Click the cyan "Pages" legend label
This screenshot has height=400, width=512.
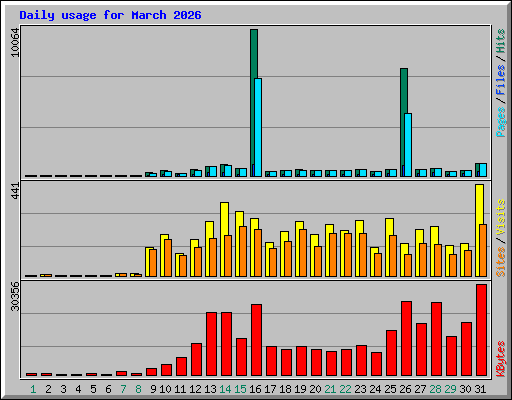tap(501, 122)
